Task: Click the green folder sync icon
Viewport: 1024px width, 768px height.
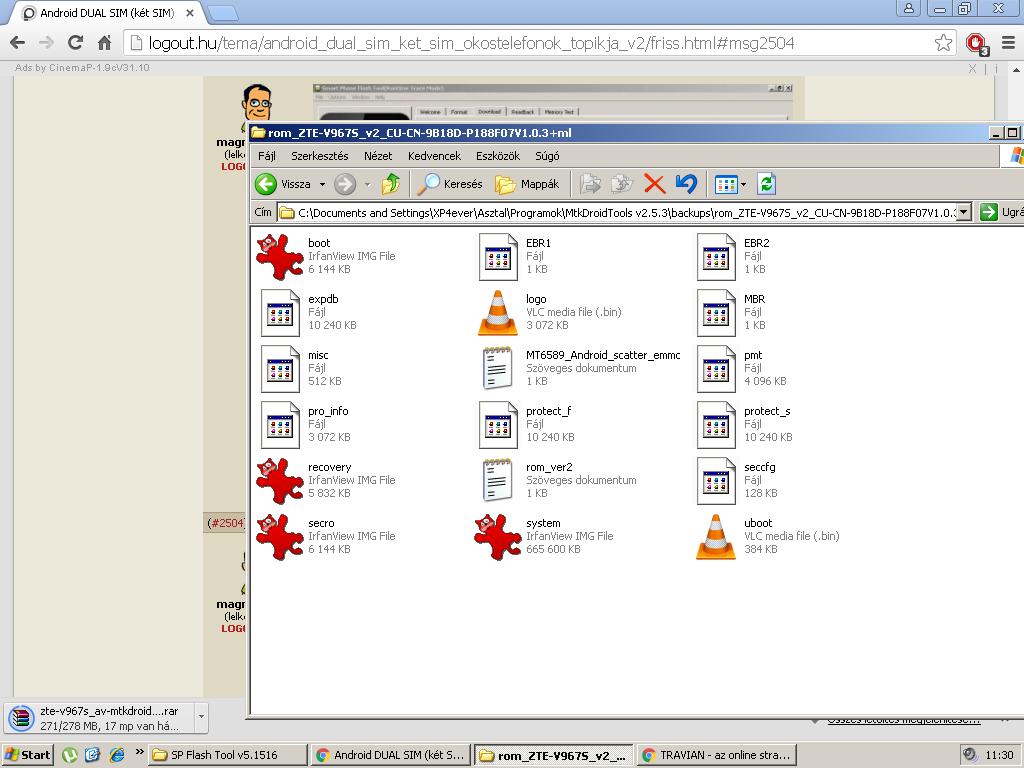Action: pyautogui.click(x=767, y=184)
